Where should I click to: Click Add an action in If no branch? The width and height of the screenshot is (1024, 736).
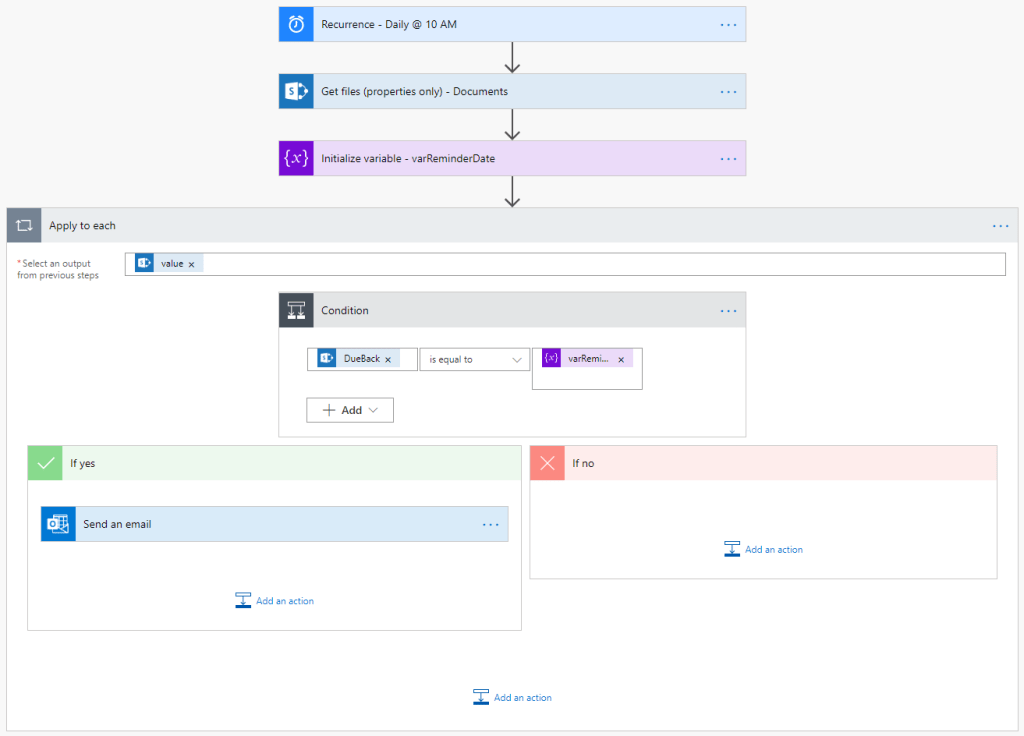764,549
